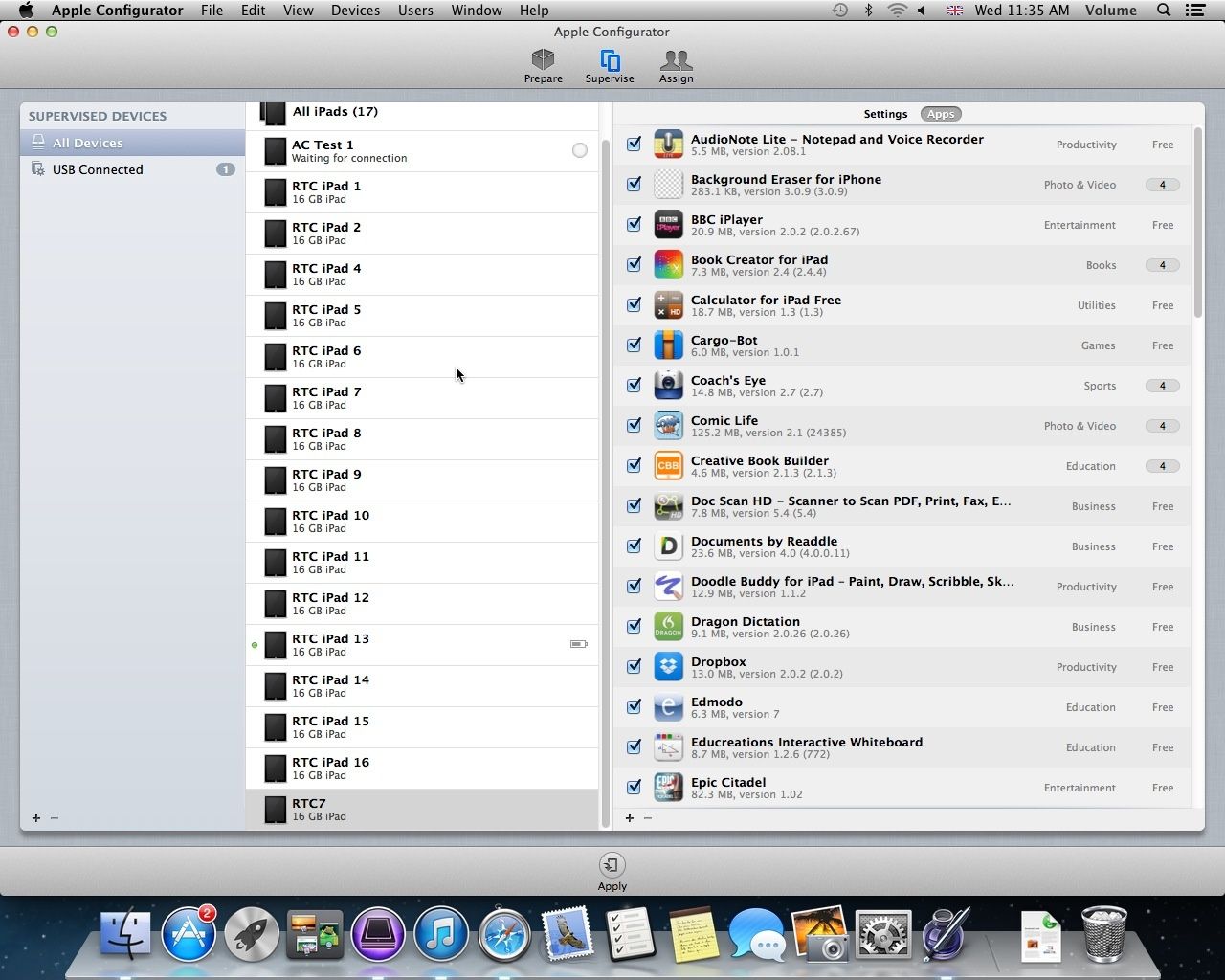This screenshot has width=1225, height=980.
Task: Toggle Calculator for iPad Free checkbox
Action: click(x=634, y=304)
